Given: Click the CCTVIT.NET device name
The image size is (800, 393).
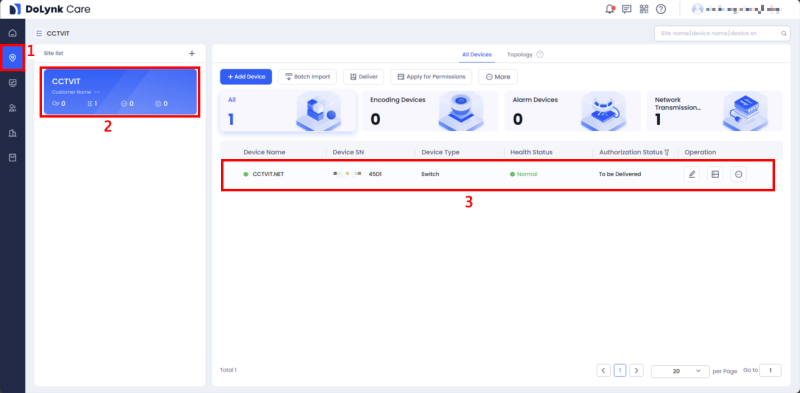Looking at the screenshot, I should (268, 174).
